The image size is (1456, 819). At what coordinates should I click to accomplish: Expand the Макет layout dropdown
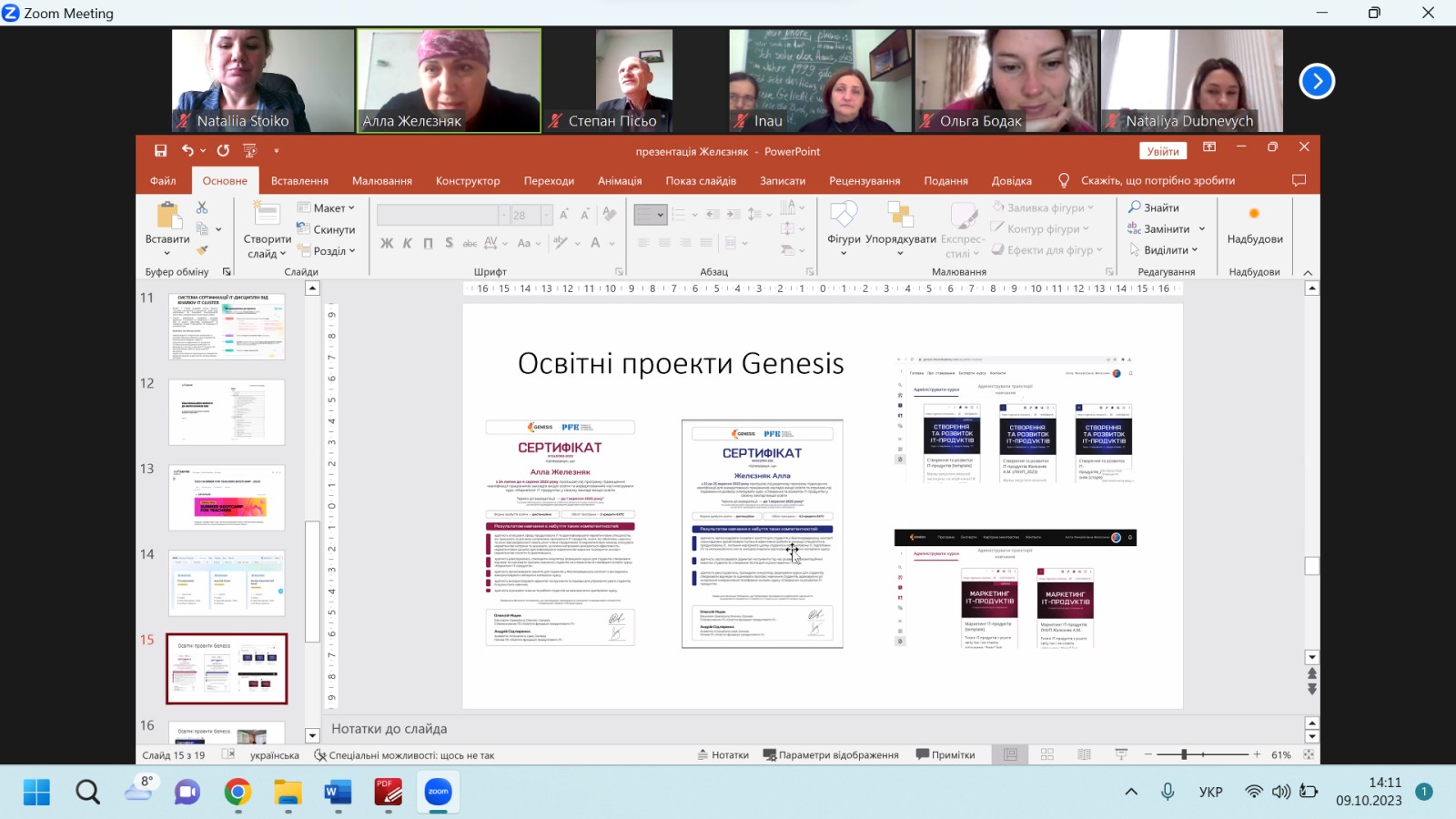point(327,207)
